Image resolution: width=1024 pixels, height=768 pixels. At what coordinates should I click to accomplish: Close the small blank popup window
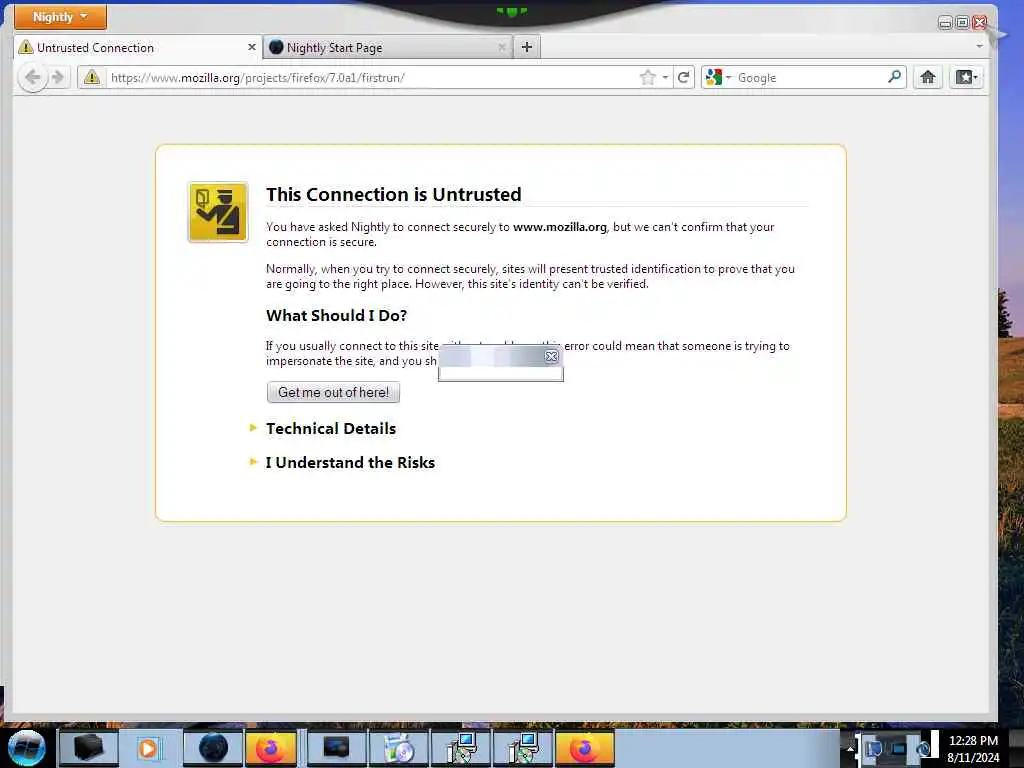(551, 357)
